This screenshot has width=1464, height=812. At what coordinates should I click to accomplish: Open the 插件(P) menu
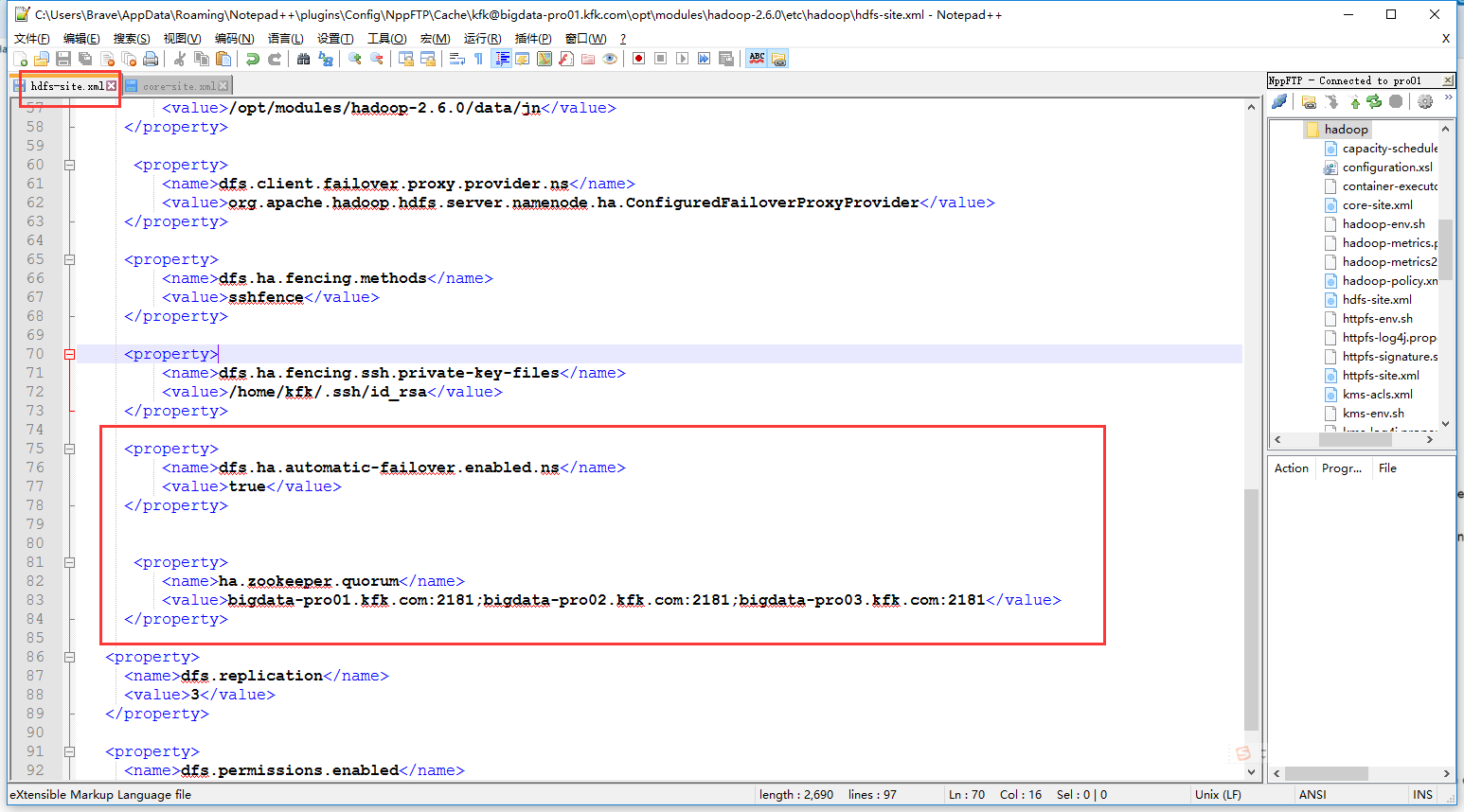[533, 39]
